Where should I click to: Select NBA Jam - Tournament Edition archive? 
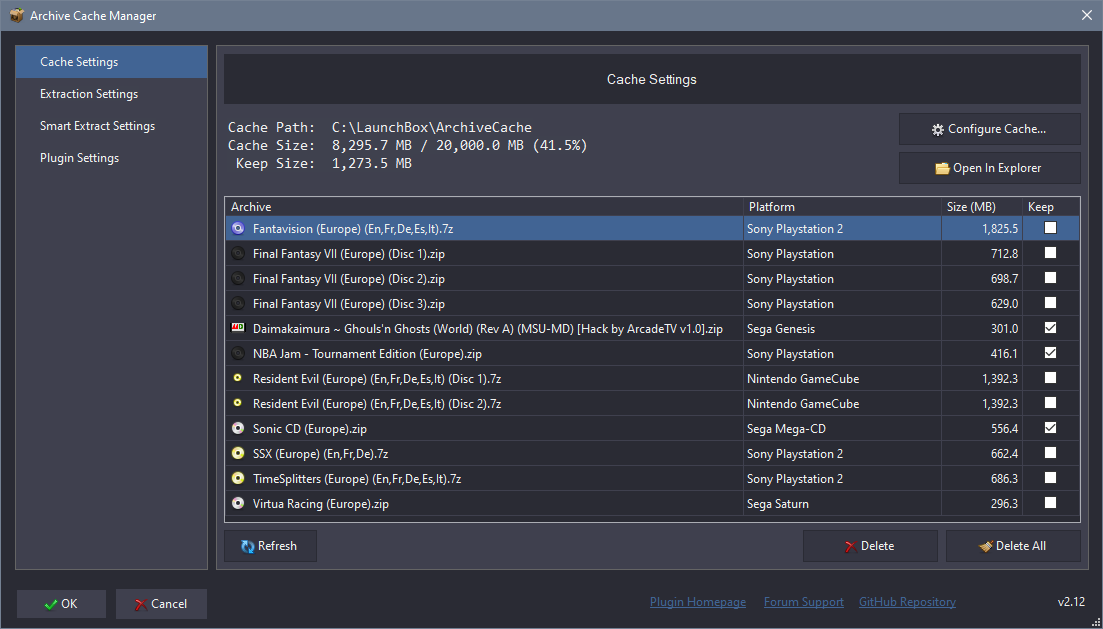pyautogui.click(x=366, y=354)
